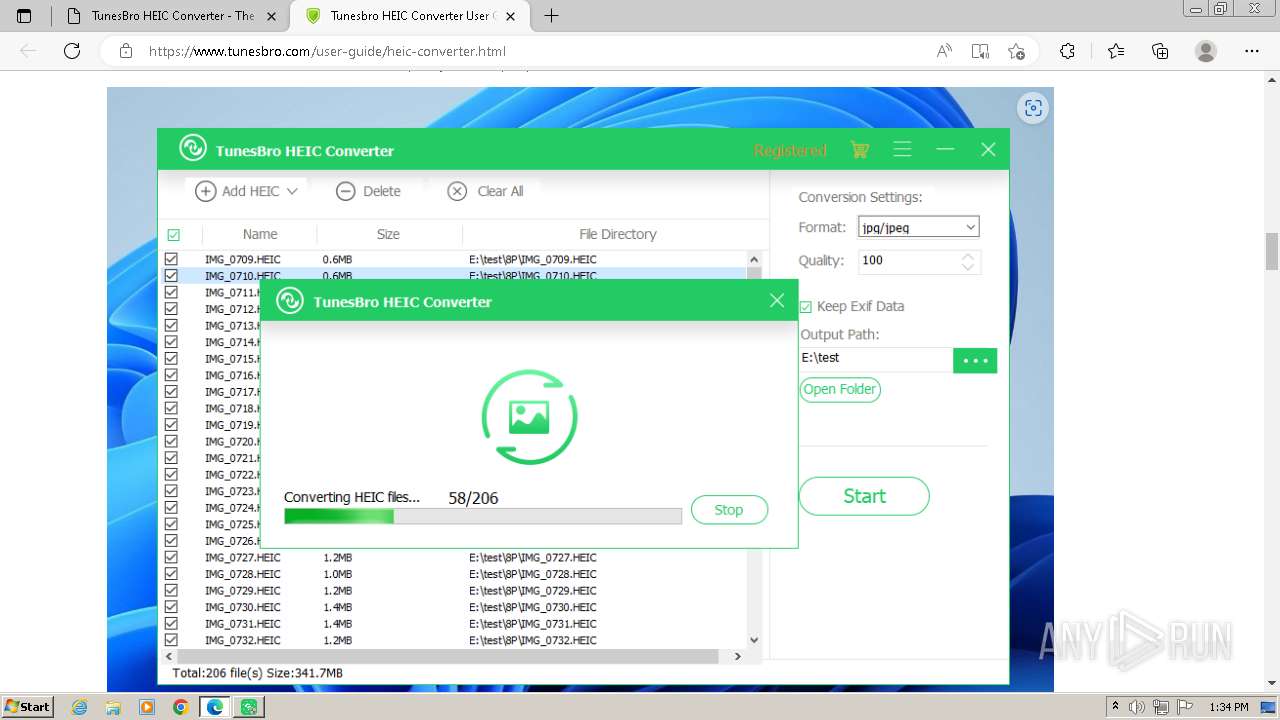Close the converting progress dialog
The height and width of the screenshot is (720, 1280).
point(777,300)
